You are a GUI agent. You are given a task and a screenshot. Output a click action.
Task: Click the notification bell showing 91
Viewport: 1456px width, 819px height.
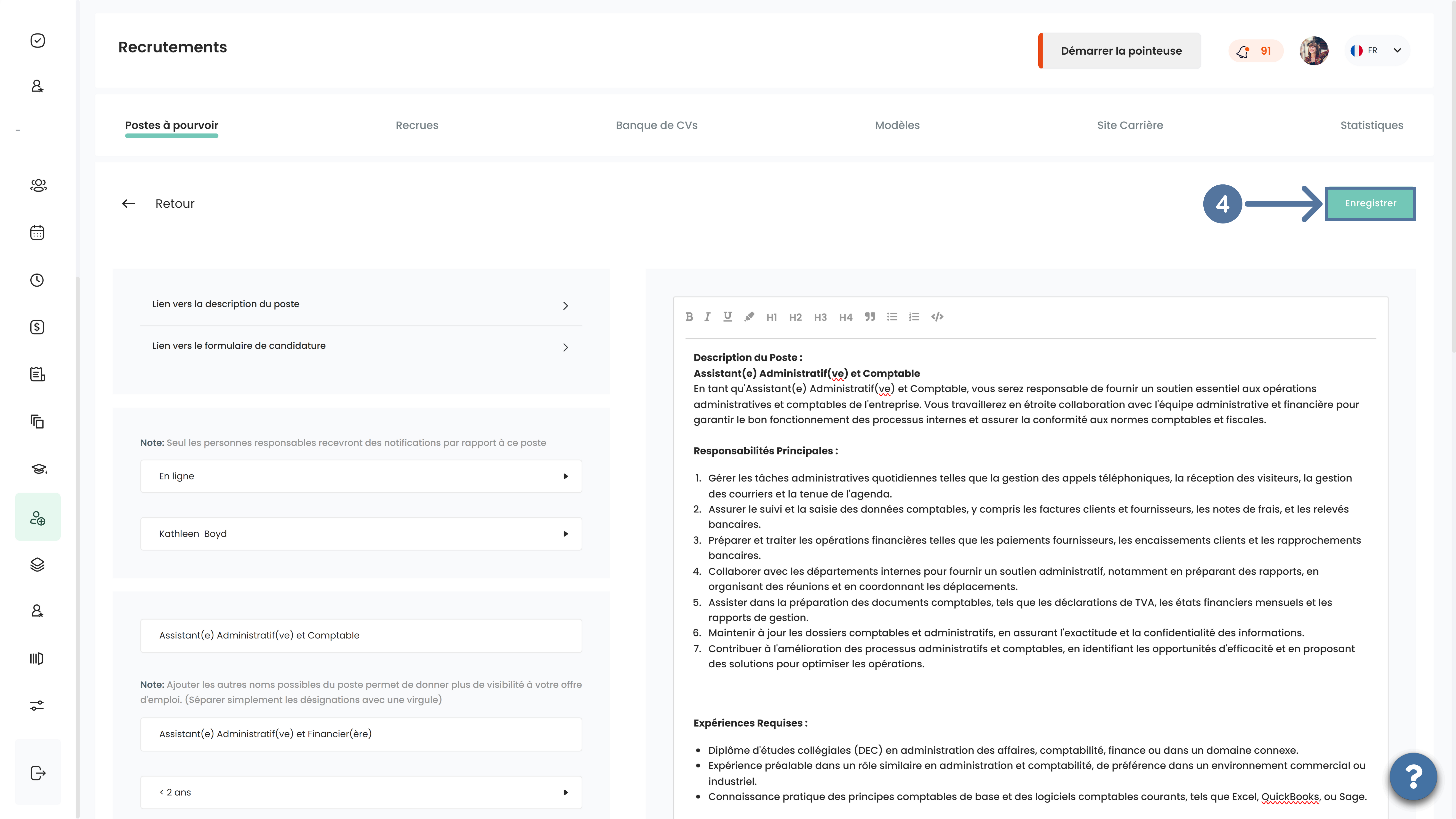point(1255,51)
